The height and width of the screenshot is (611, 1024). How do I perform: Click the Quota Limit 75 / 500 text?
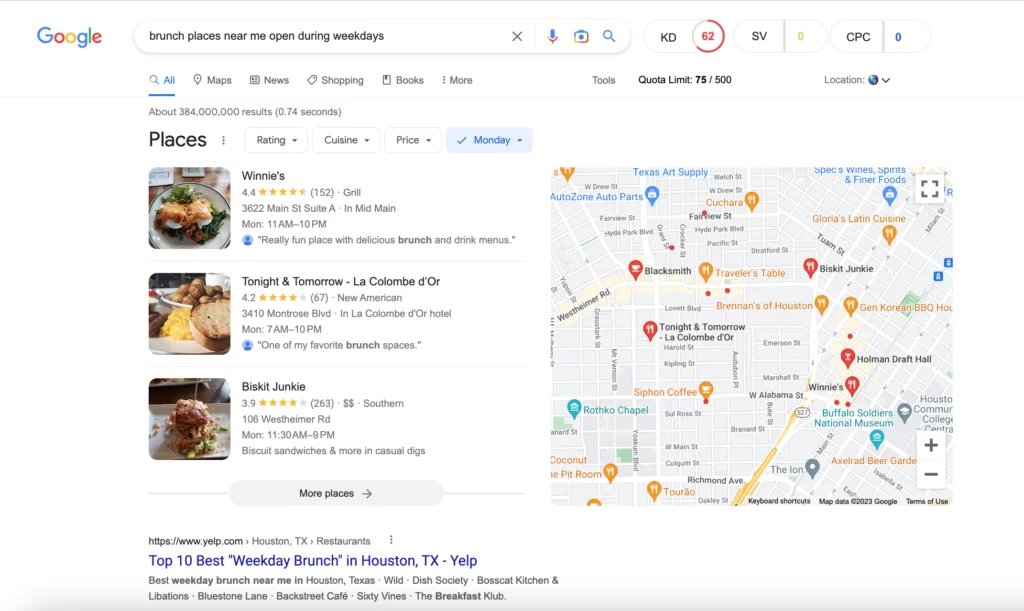coord(684,80)
